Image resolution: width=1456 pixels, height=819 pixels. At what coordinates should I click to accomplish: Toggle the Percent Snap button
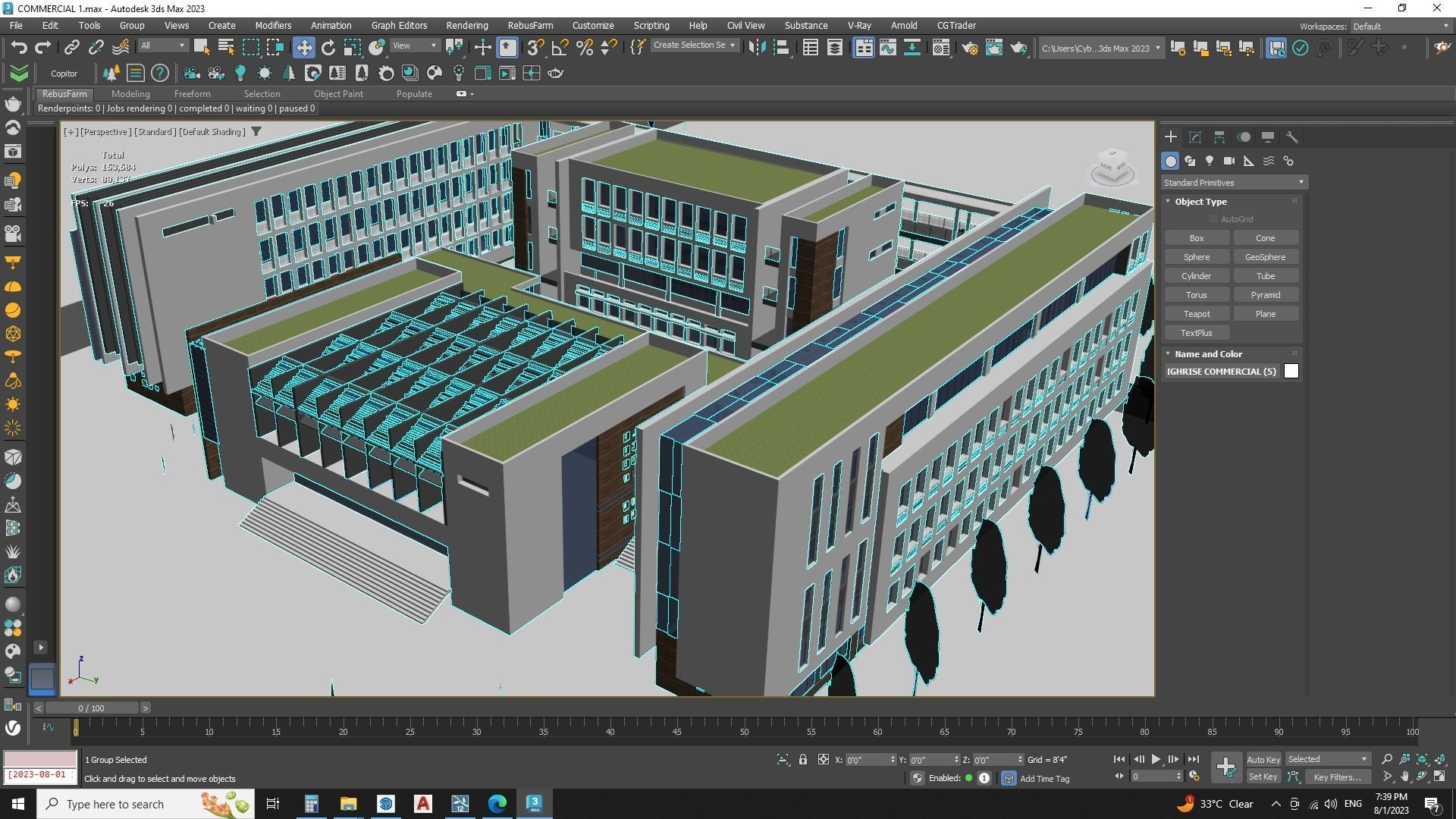tap(584, 47)
